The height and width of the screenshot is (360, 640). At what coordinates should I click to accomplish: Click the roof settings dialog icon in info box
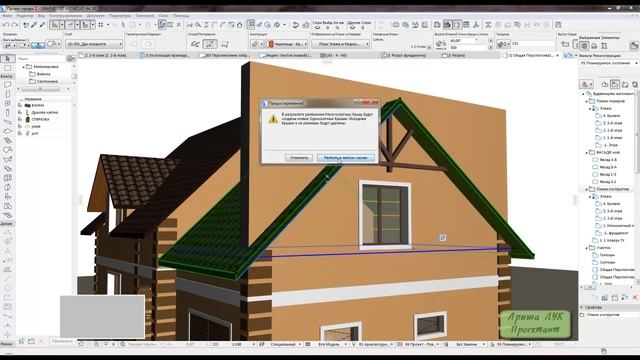(x=52, y=44)
